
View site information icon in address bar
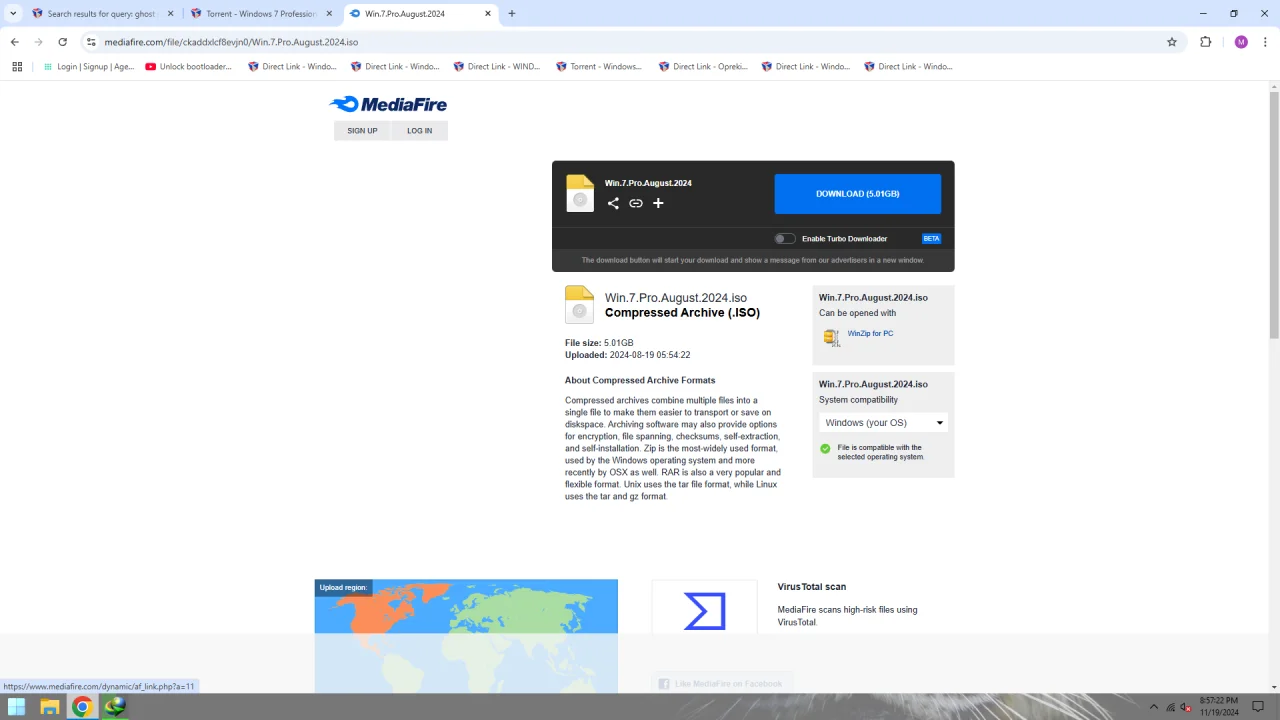(91, 42)
